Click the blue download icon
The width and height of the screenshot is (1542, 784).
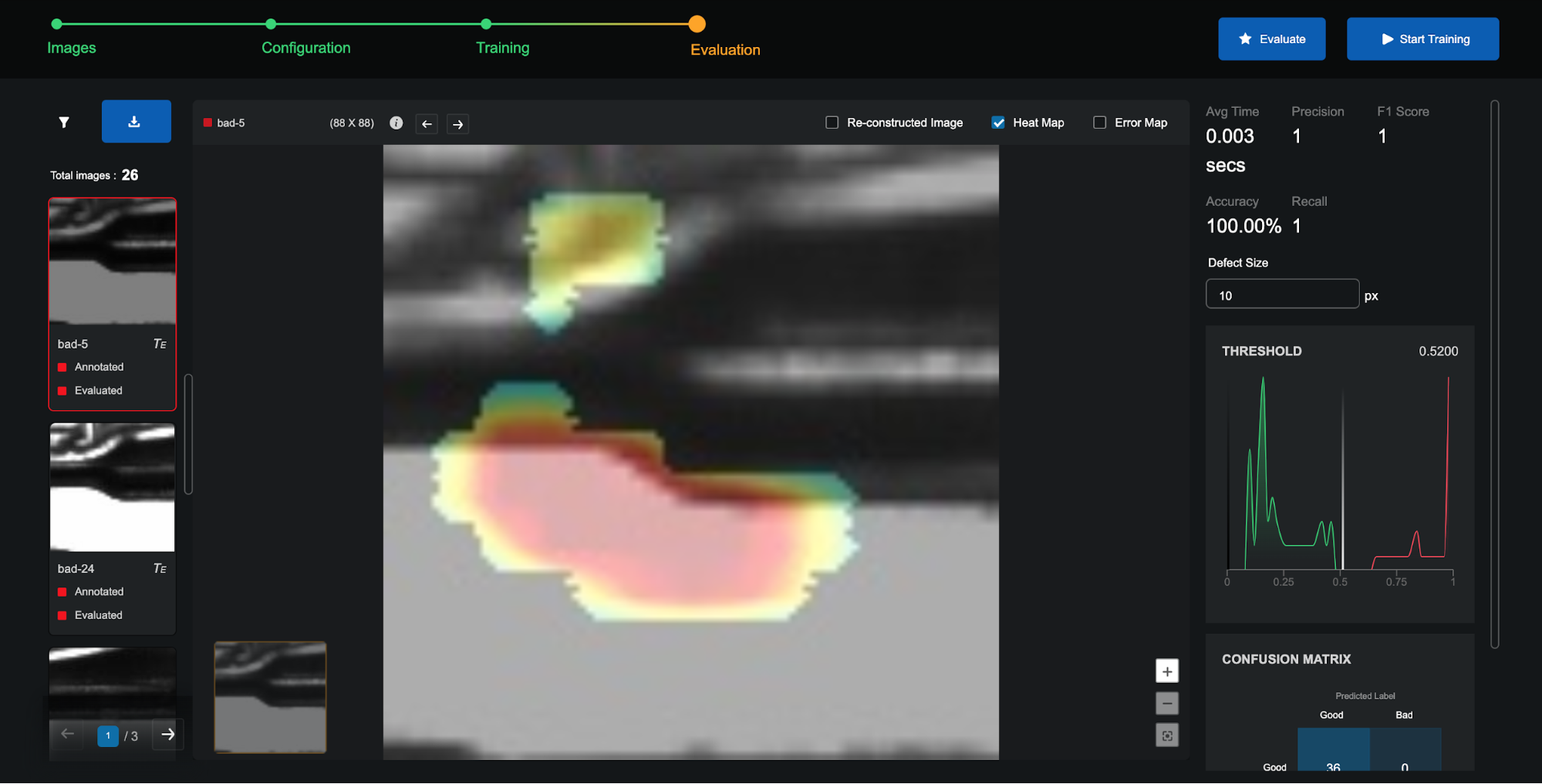pyautogui.click(x=136, y=121)
